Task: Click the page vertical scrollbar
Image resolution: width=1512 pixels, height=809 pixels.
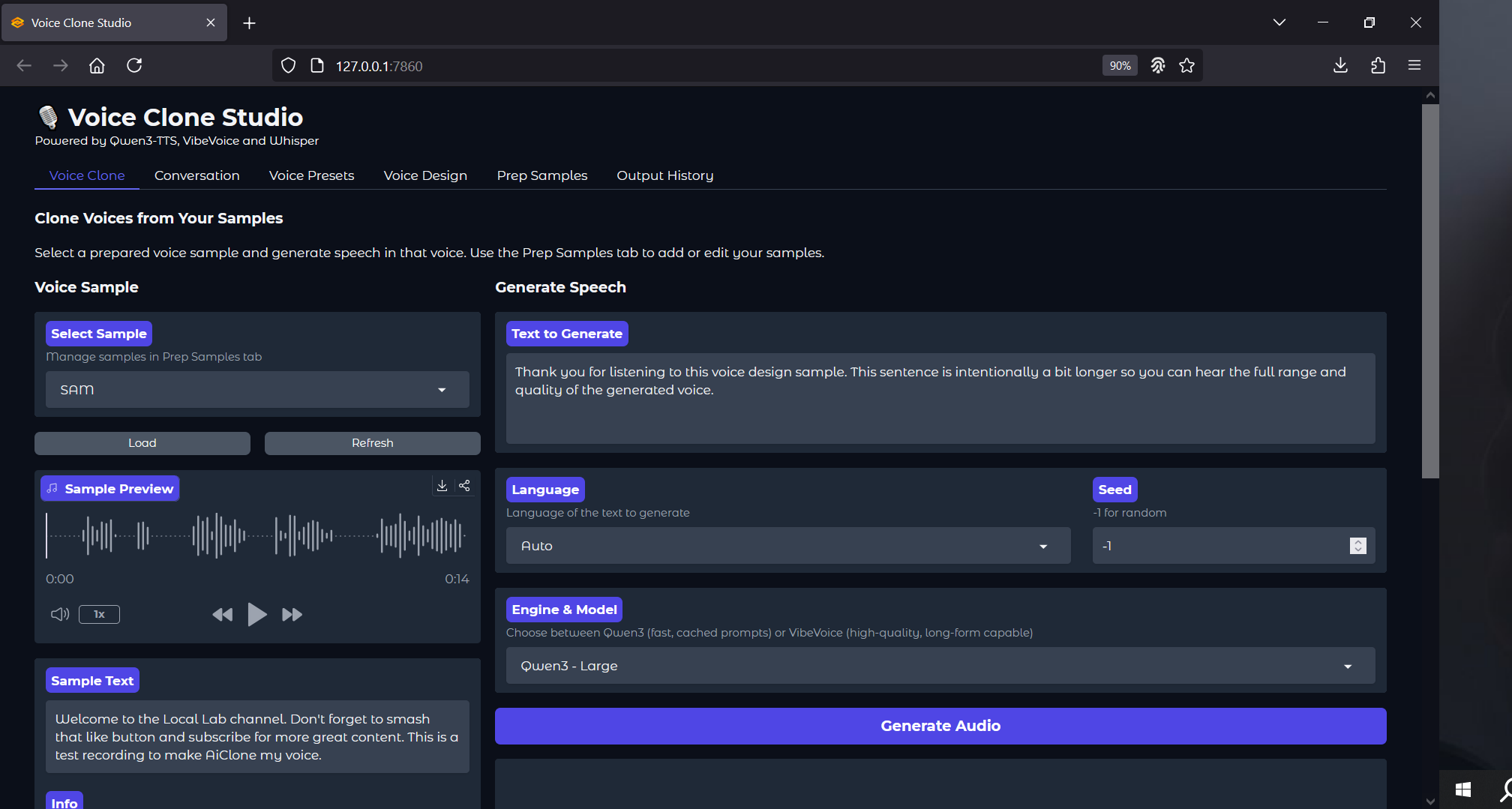Action: (x=1430, y=291)
